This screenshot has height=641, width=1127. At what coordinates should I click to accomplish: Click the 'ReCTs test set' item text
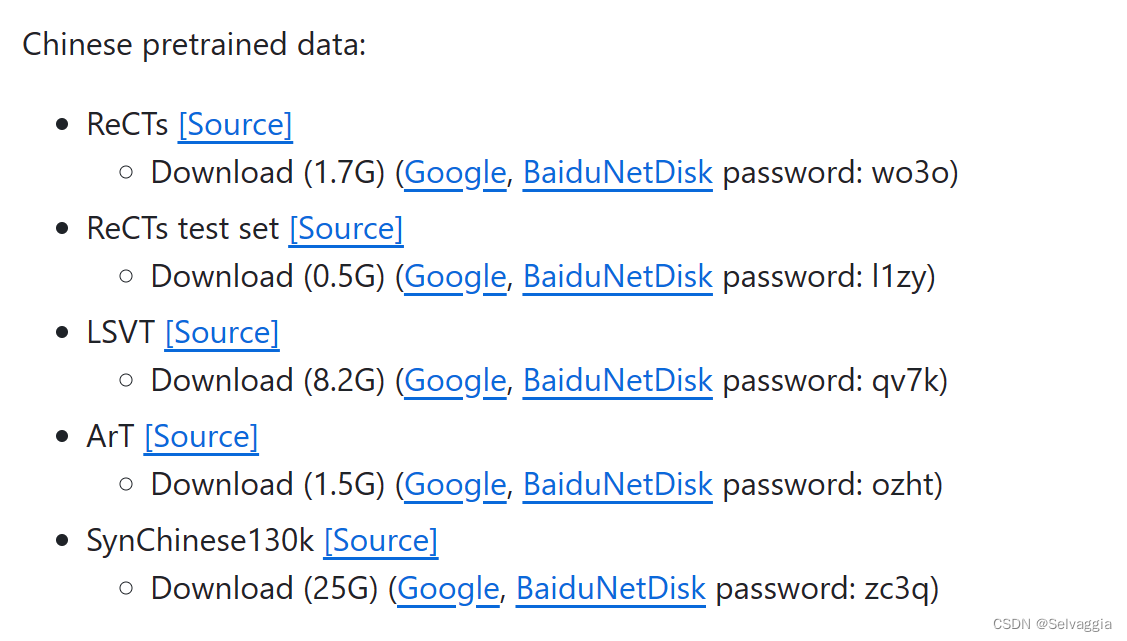[183, 229]
